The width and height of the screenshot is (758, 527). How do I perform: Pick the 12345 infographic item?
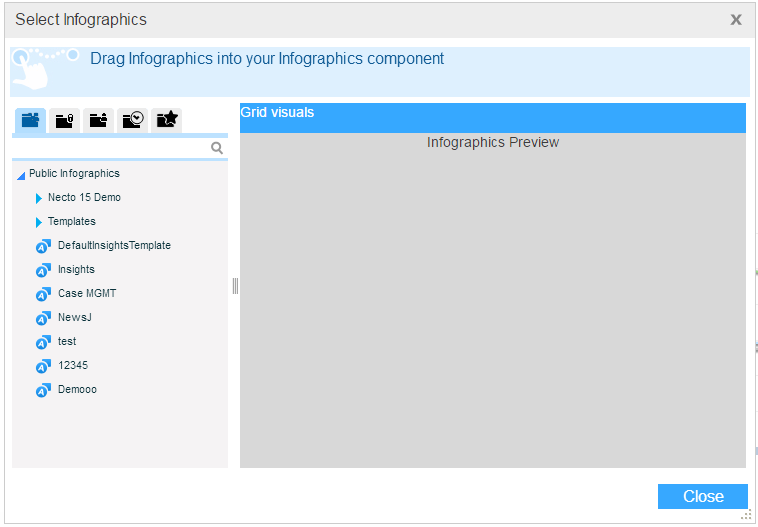click(x=72, y=366)
